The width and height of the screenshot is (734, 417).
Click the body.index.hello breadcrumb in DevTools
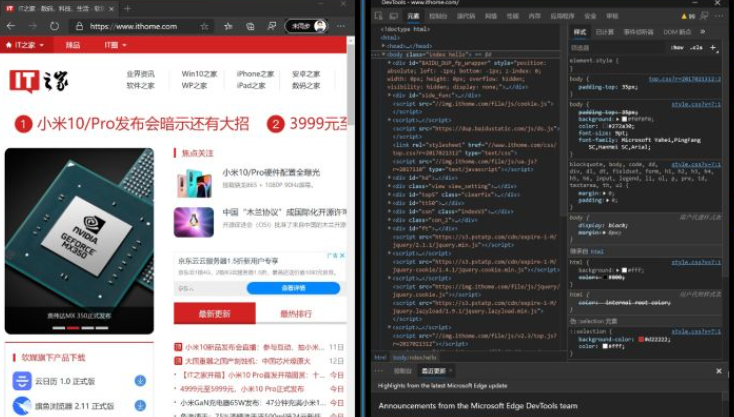point(414,358)
